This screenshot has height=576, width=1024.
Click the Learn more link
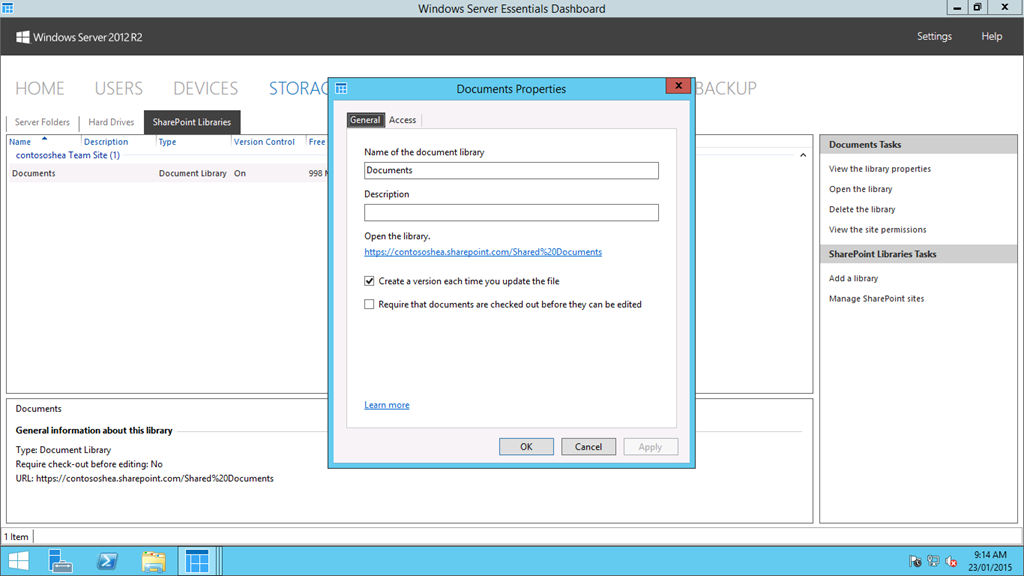(x=387, y=405)
